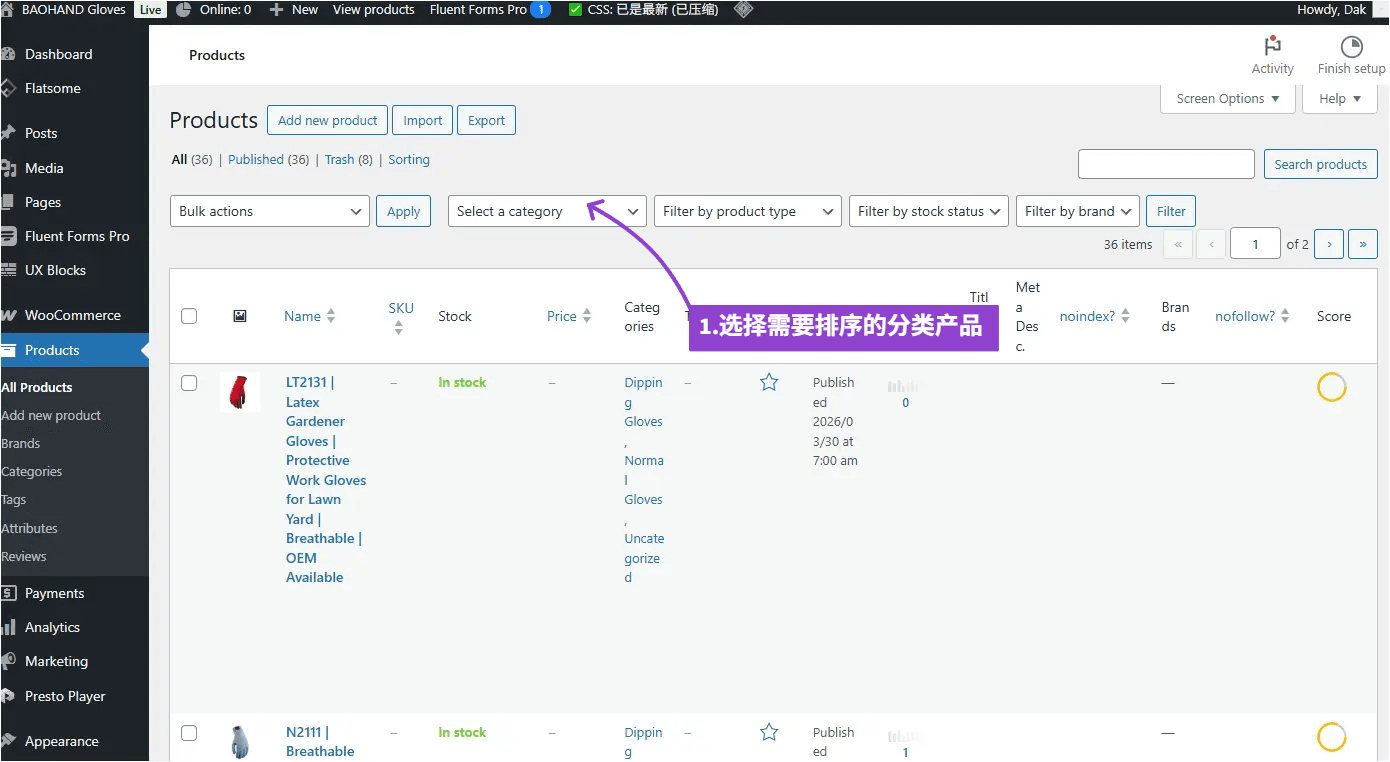Open the diamond icon in admin bar
The width and height of the screenshot is (1390, 762).
point(743,10)
